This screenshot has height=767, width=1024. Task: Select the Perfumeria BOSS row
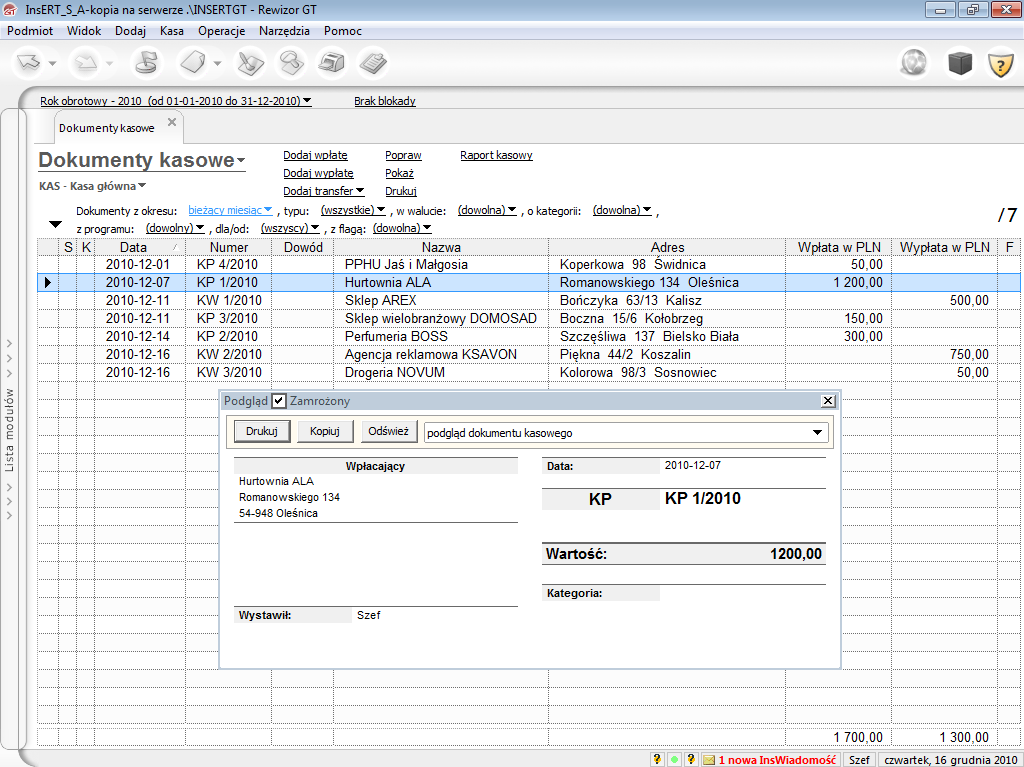coord(396,337)
